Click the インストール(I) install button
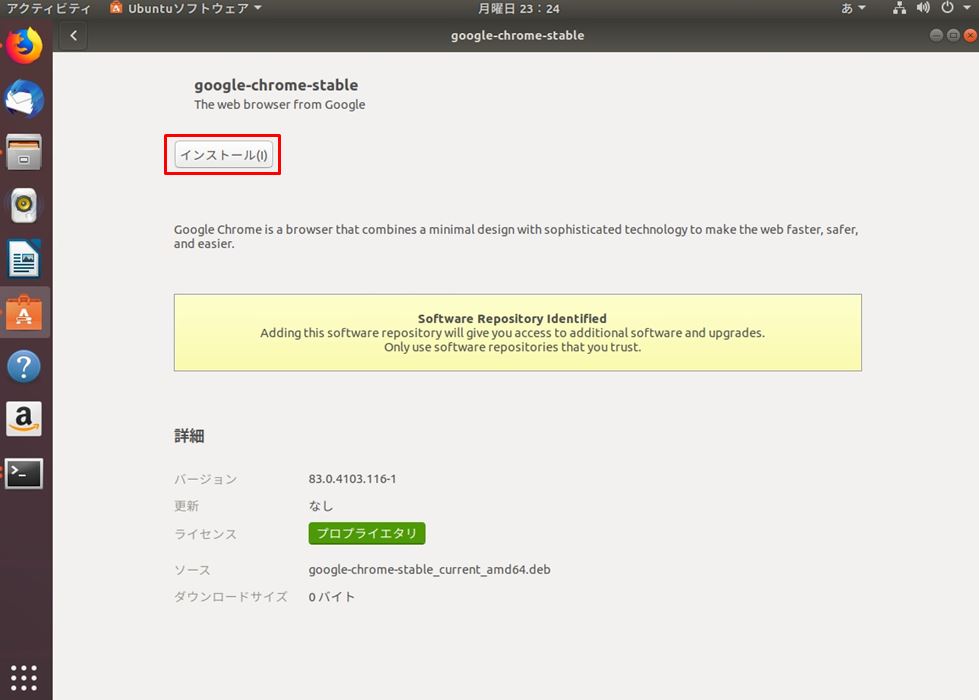 point(224,155)
